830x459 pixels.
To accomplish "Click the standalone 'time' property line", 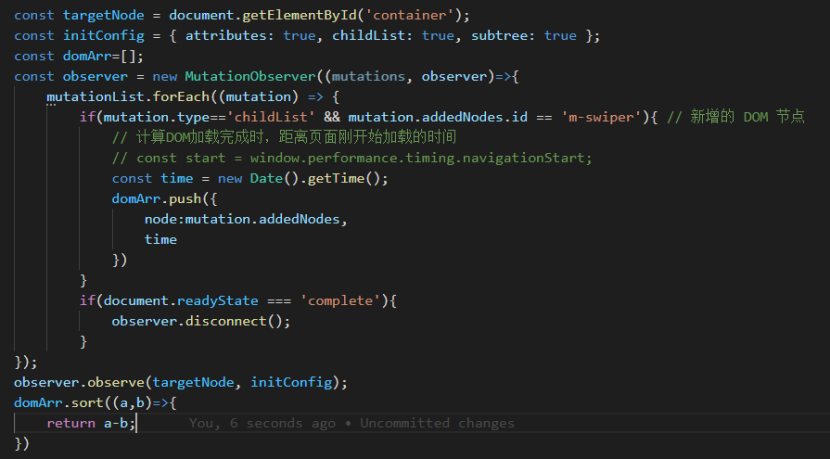I will point(160,240).
